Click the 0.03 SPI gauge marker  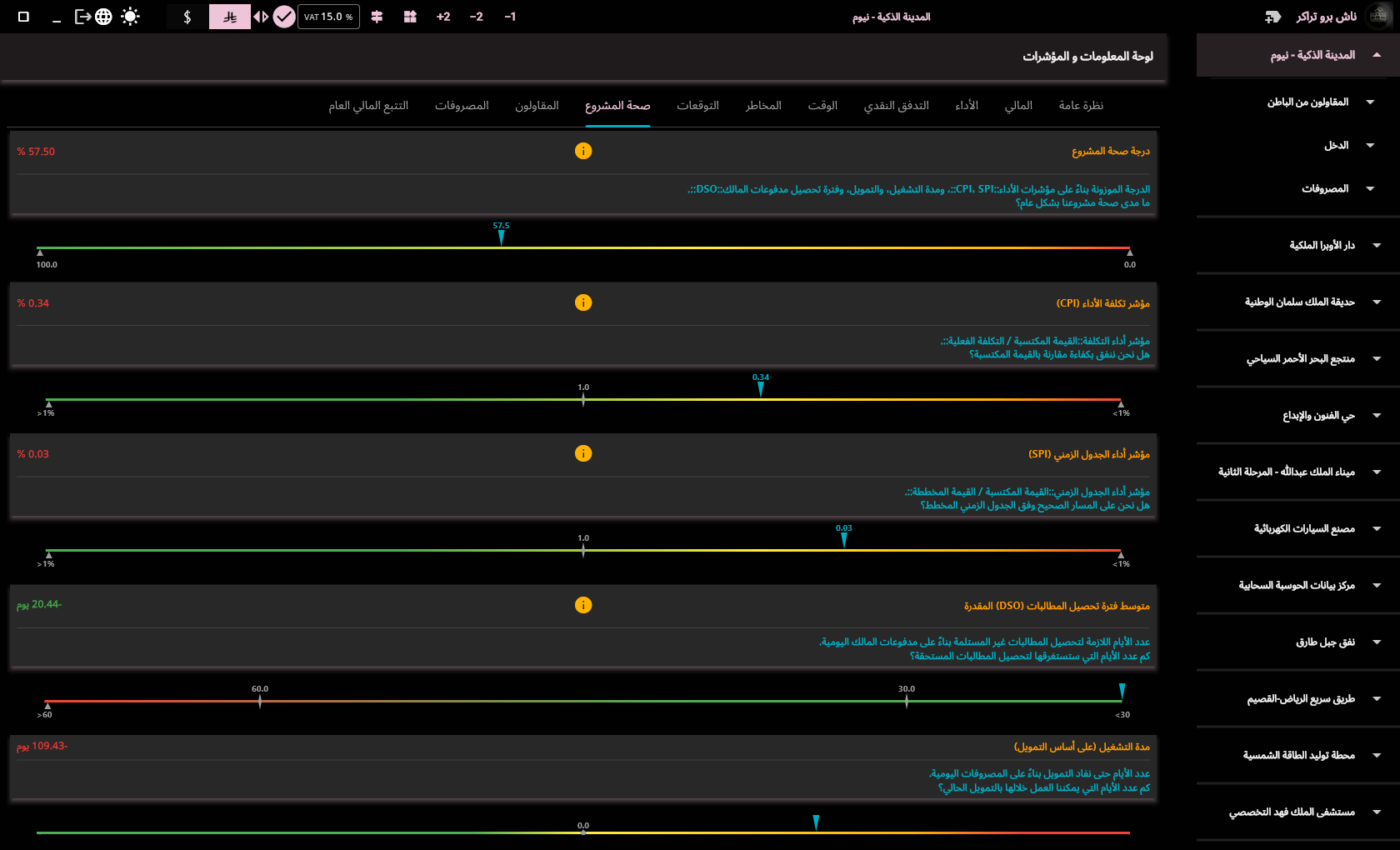pyautogui.click(x=844, y=539)
